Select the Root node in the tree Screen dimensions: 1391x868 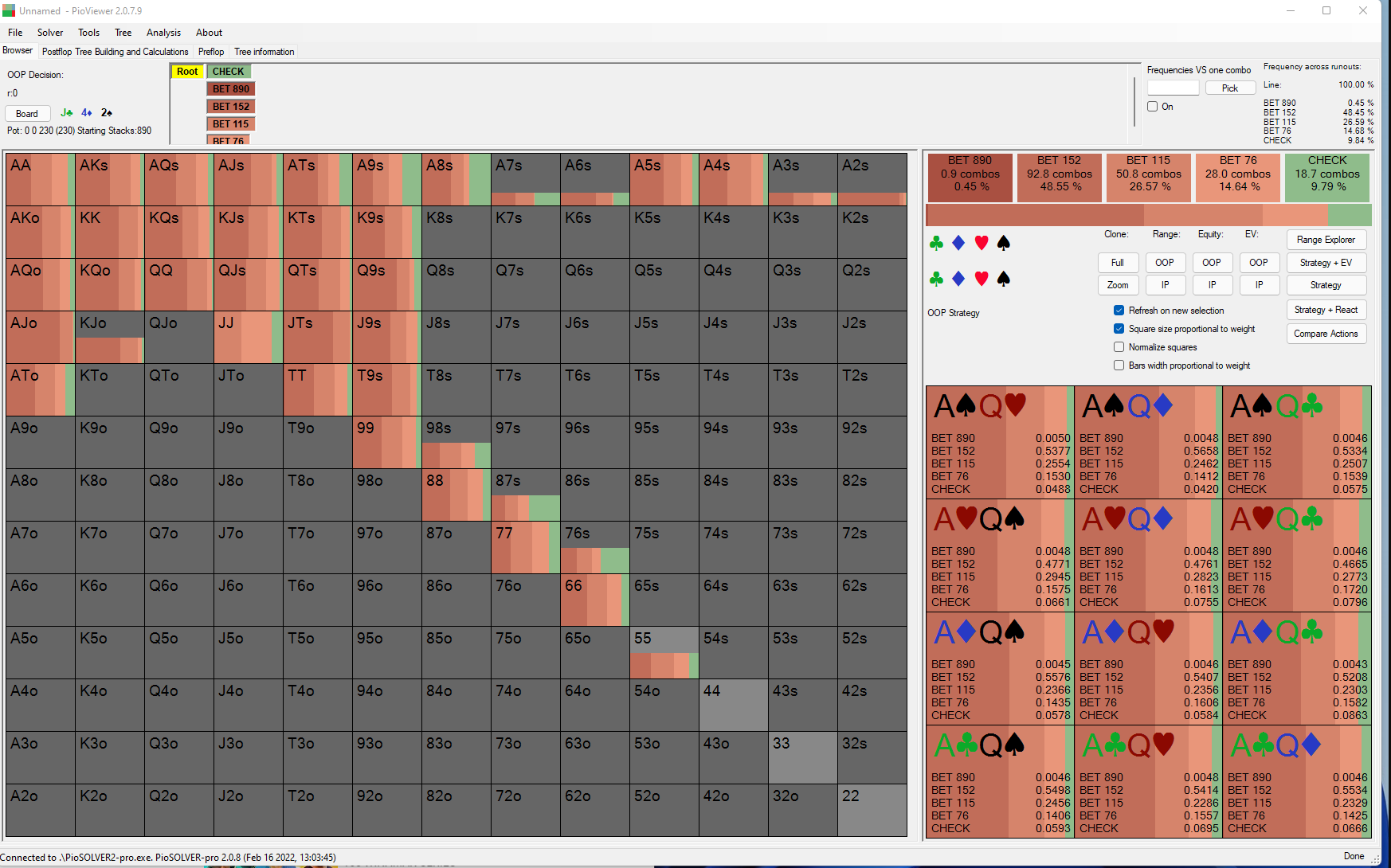[187, 72]
